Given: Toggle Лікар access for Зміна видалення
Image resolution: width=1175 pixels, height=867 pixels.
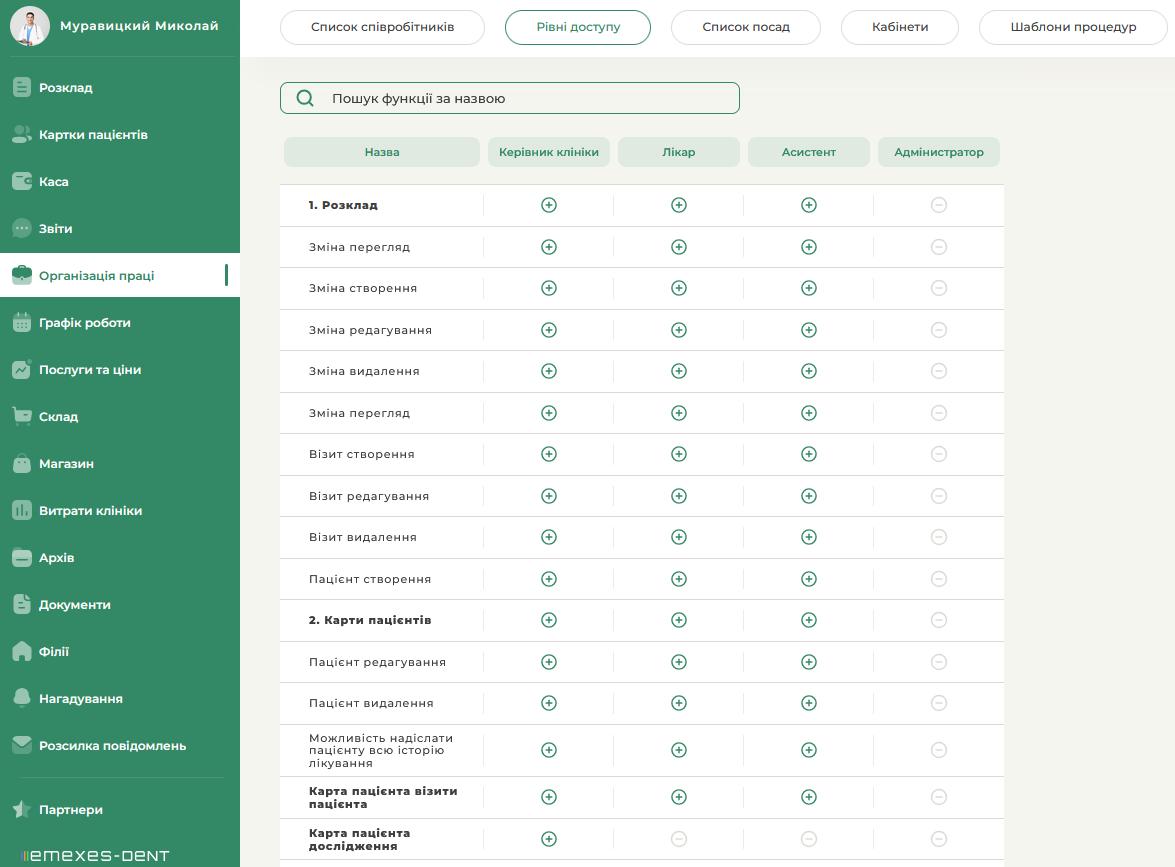Looking at the screenshot, I should [x=679, y=371].
